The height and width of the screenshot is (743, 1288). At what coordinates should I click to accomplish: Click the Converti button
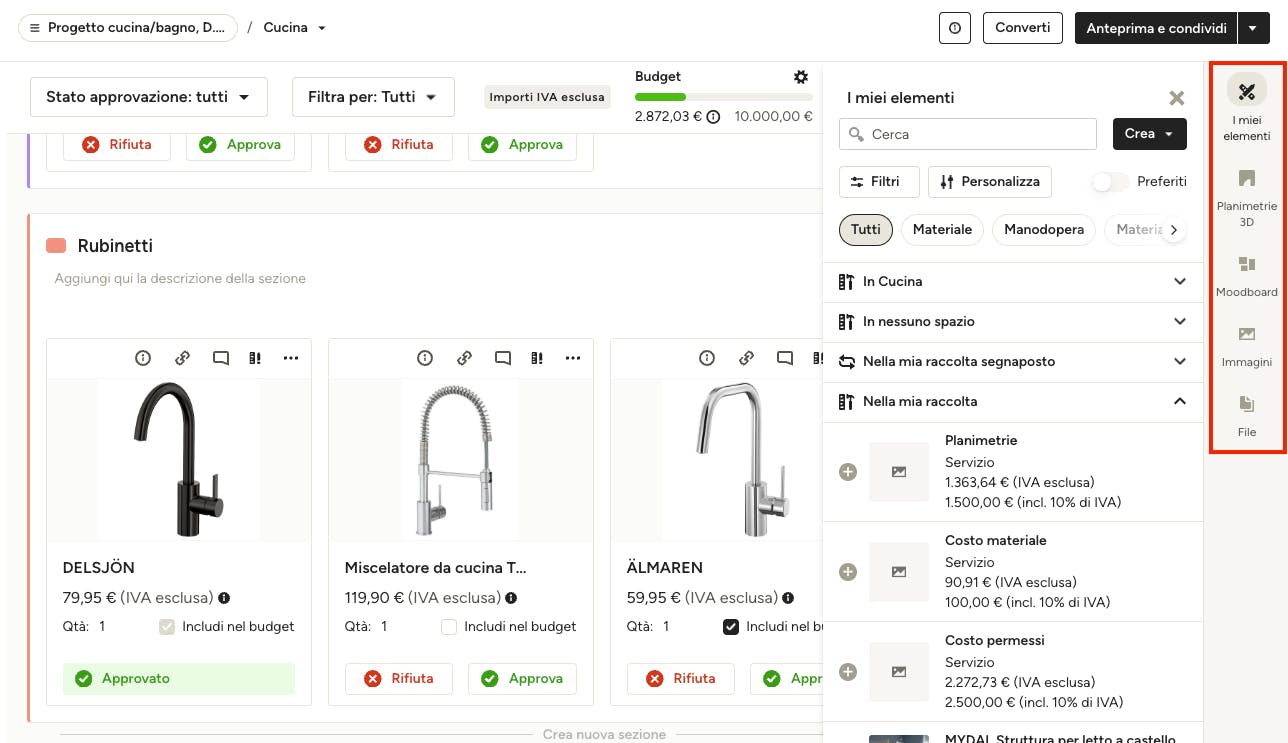(1022, 28)
